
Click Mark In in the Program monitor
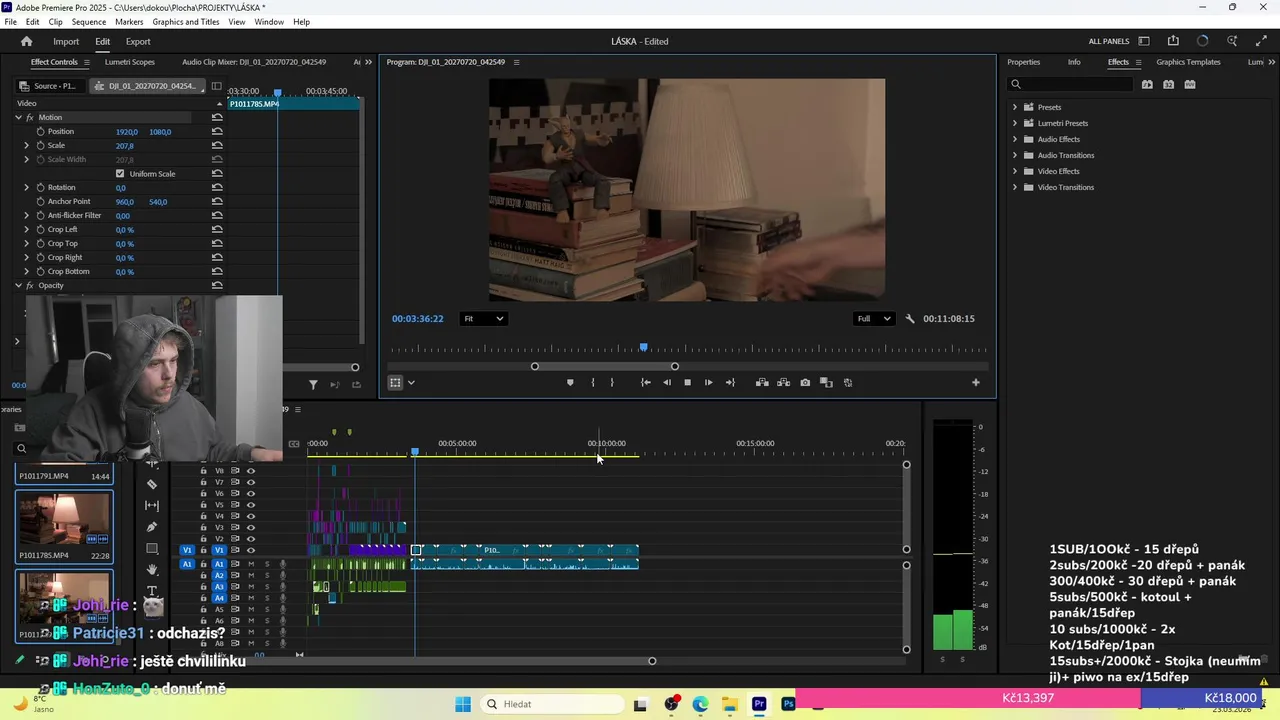[593, 382]
